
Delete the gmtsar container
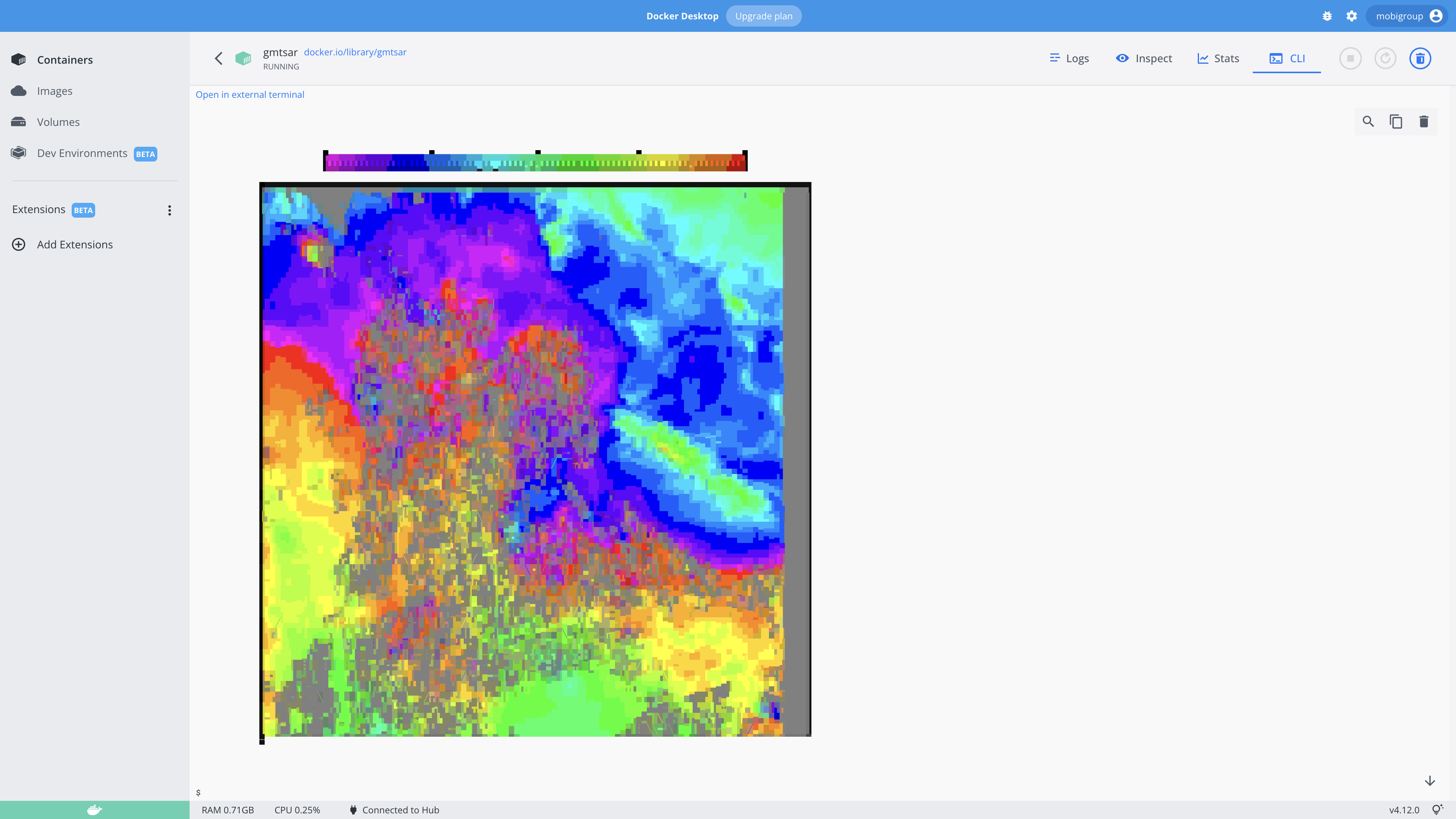1420,58
